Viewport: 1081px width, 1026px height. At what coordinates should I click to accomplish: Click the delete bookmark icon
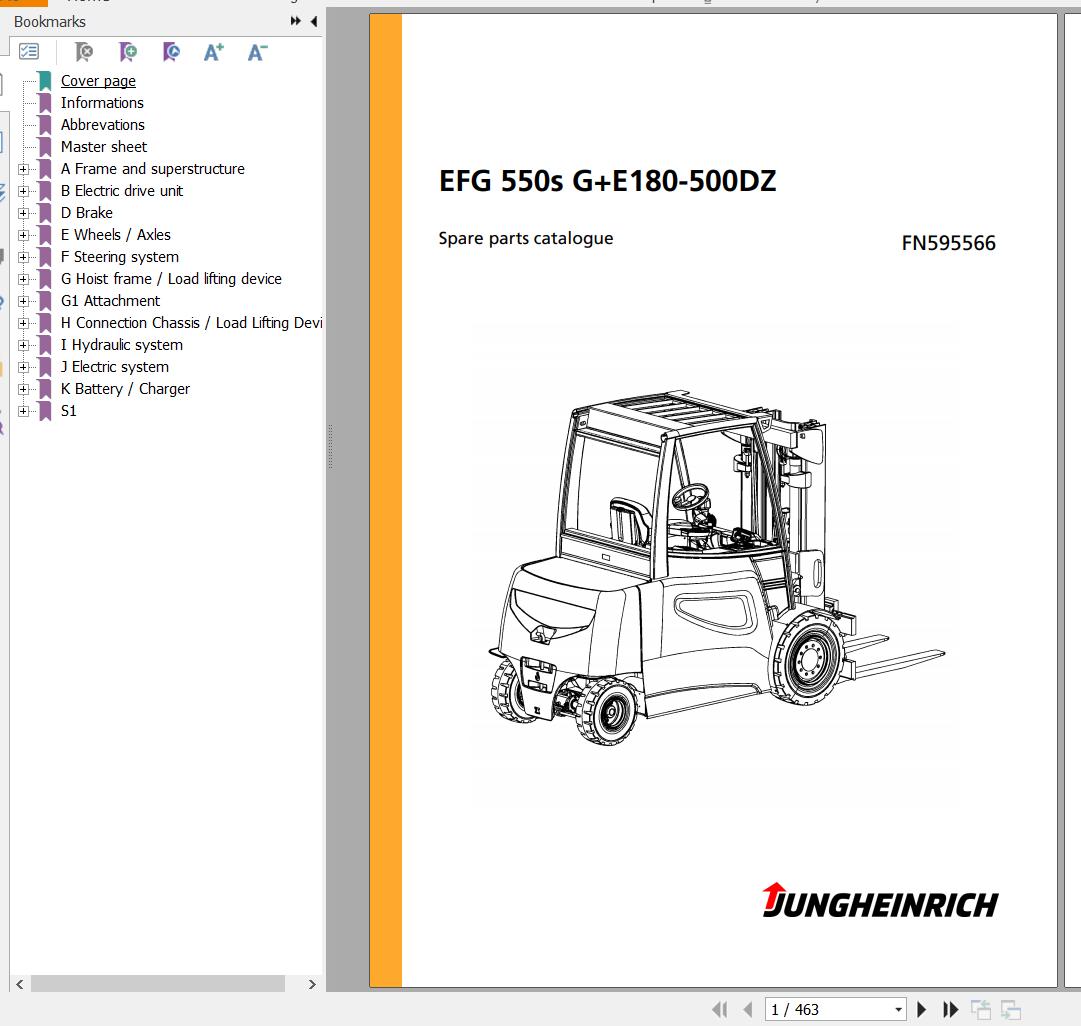(85, 52)
